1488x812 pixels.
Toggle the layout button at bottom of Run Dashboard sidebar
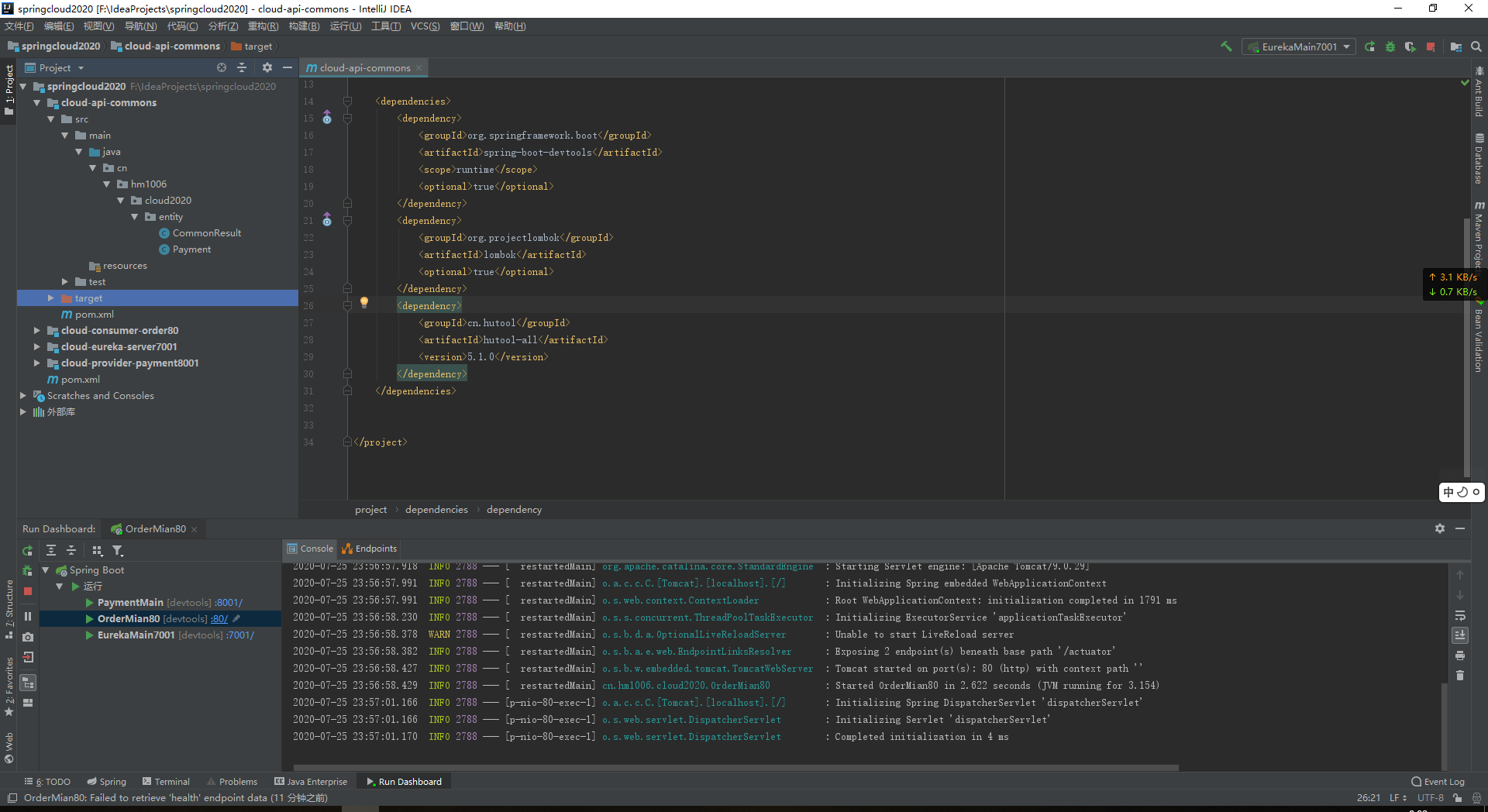click(x=28, y=703)
